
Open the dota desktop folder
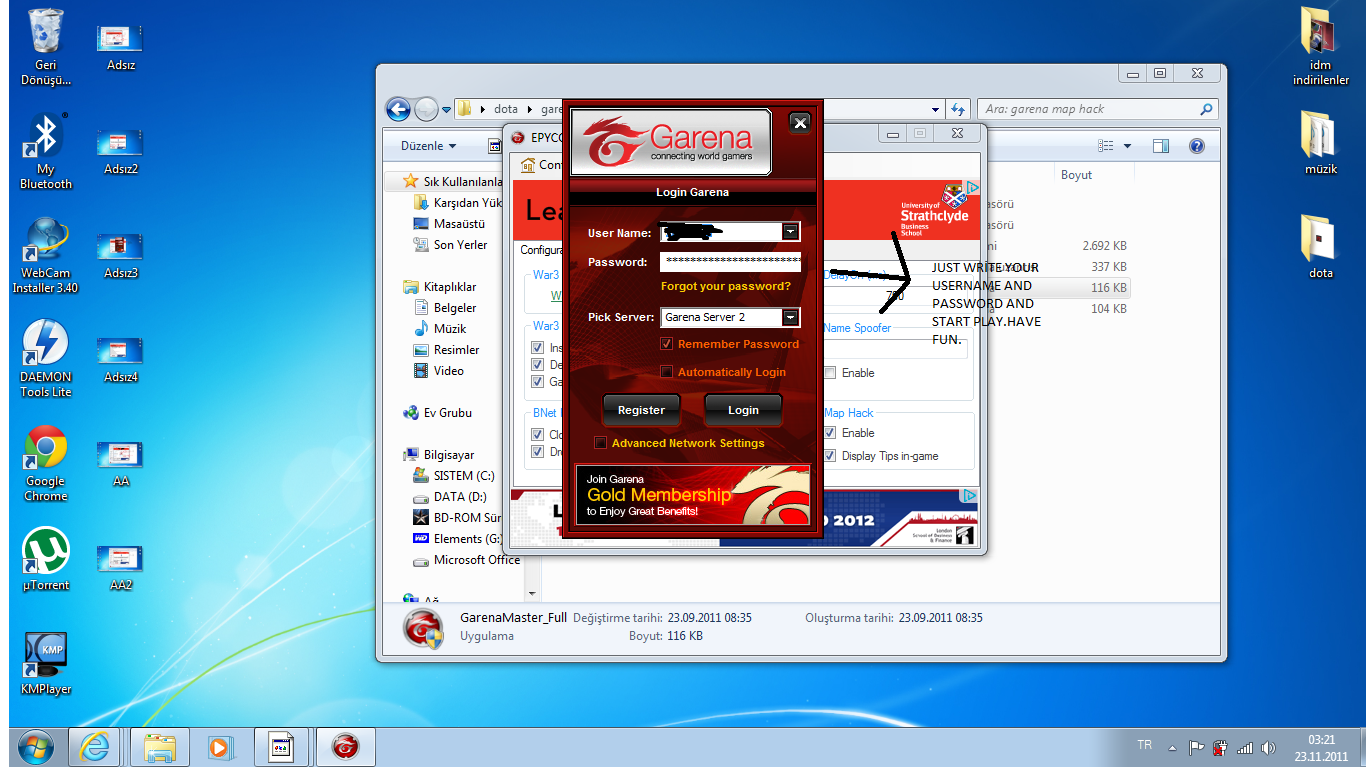tap(1320, 246)
